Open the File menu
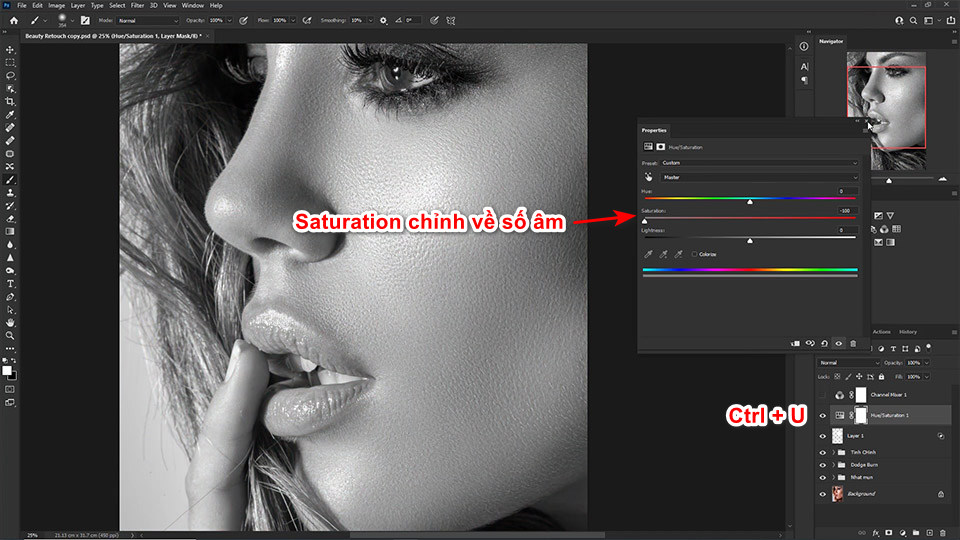 tap(21, 6)
